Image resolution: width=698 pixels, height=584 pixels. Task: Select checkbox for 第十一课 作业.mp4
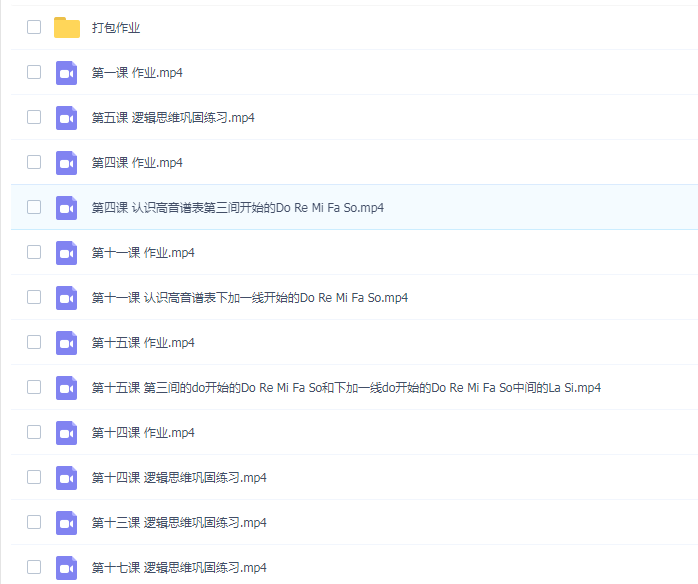click(34, 251)
